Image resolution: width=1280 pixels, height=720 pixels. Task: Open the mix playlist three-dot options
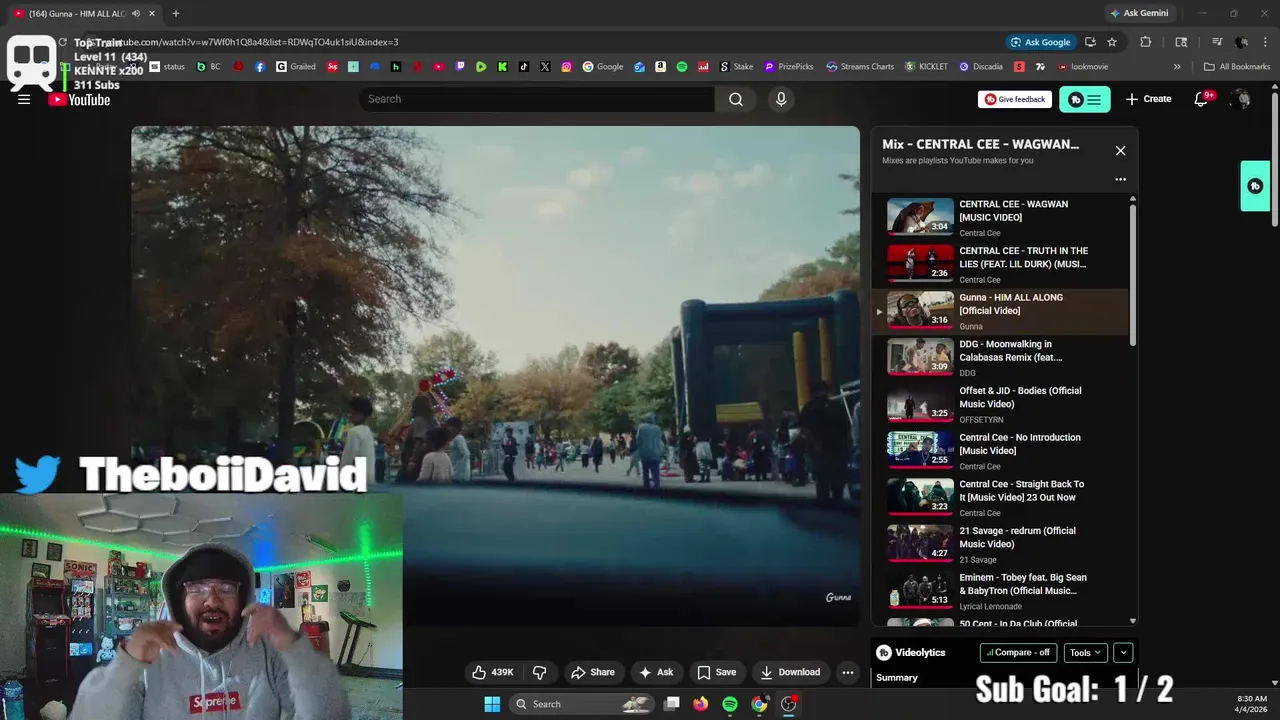[x=1120, y=180]
